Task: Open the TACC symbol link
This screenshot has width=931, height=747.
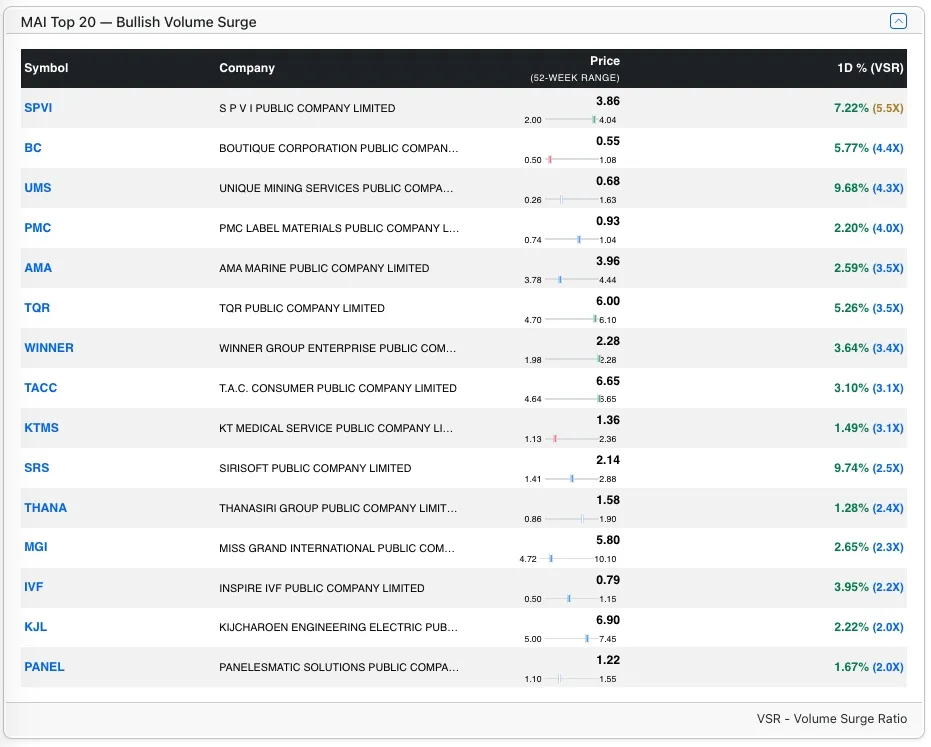Action: pyautogui.click(x=40, y=388)
